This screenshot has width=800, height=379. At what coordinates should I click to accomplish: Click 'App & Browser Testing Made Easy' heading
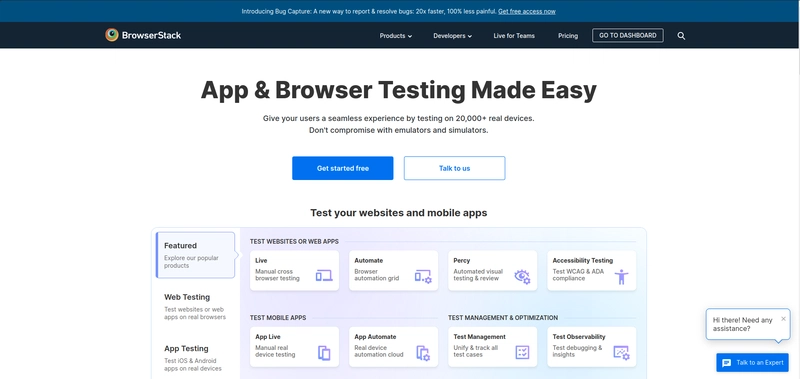pyautogui.click(x=398, y=90)
